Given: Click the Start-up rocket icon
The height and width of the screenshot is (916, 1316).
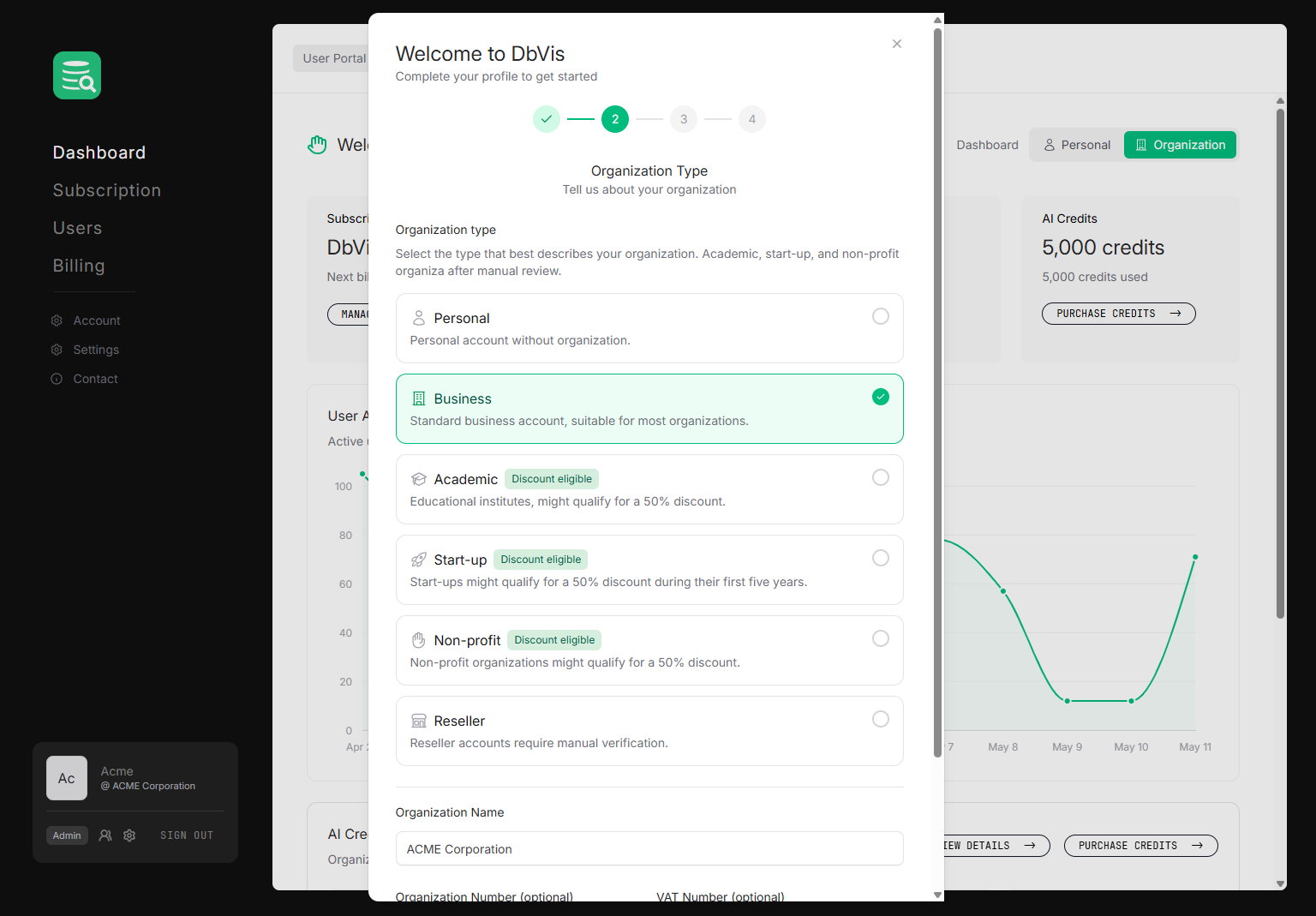Looking at the screenshot, I should (419, 560).
